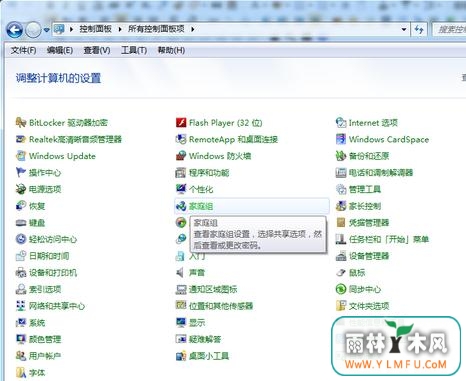
Task: Click the 恢复 link
Action: tap(37, 206)
